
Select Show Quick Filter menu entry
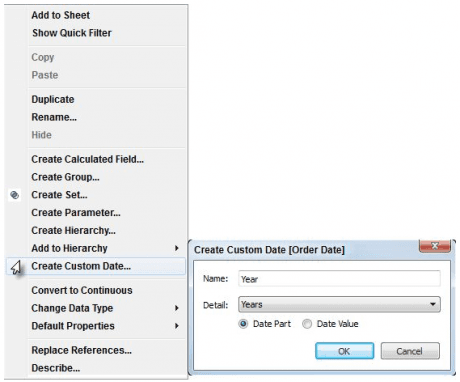[72, 33]
